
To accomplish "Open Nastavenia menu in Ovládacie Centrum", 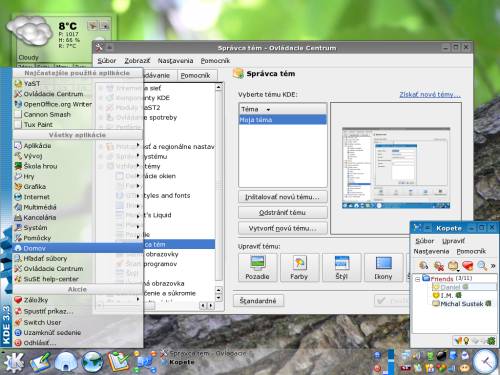I will point(175,61).
